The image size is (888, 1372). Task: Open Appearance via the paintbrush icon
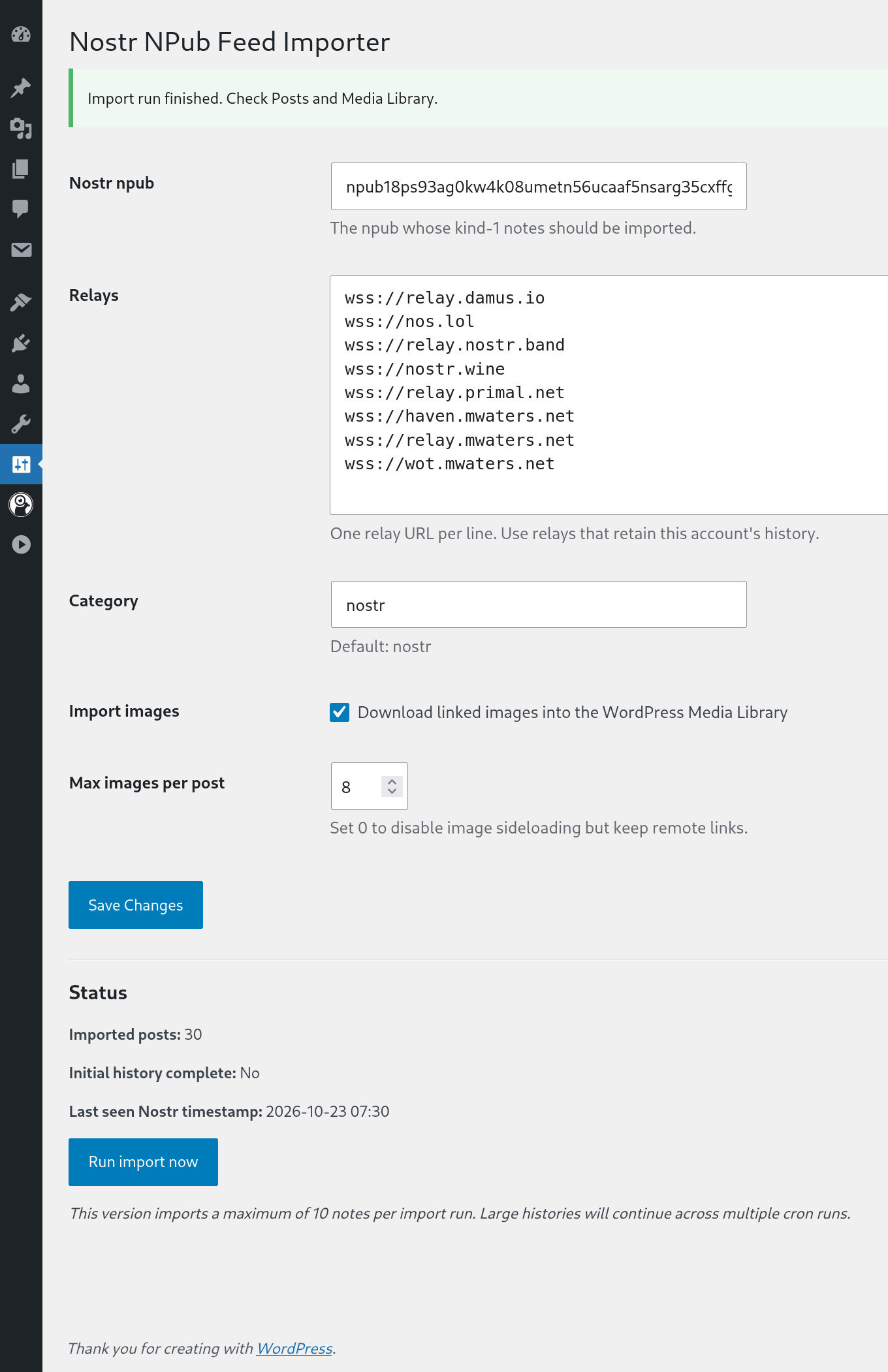point(21,302)
